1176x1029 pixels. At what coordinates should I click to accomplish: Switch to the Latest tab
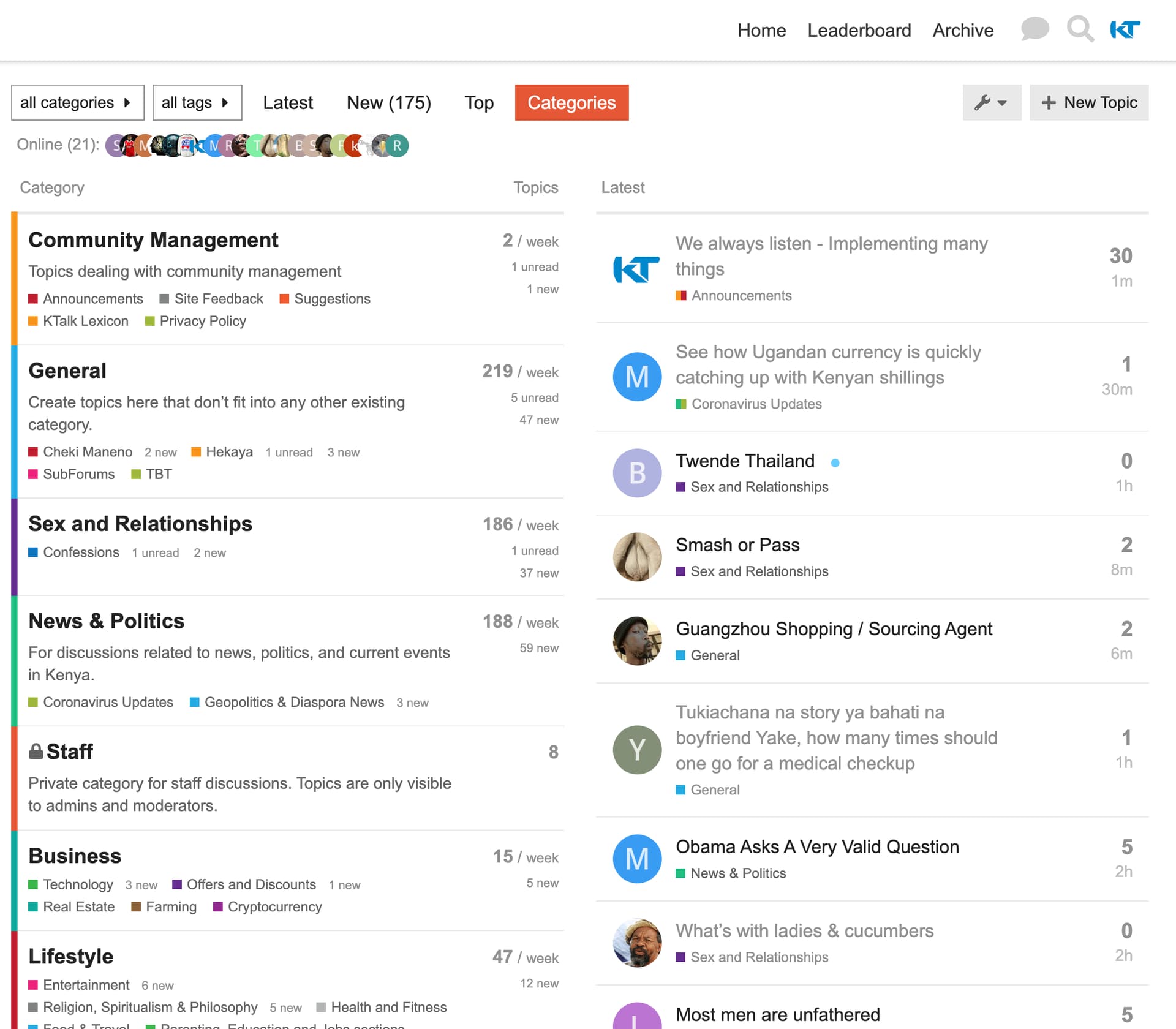[288, 102]
